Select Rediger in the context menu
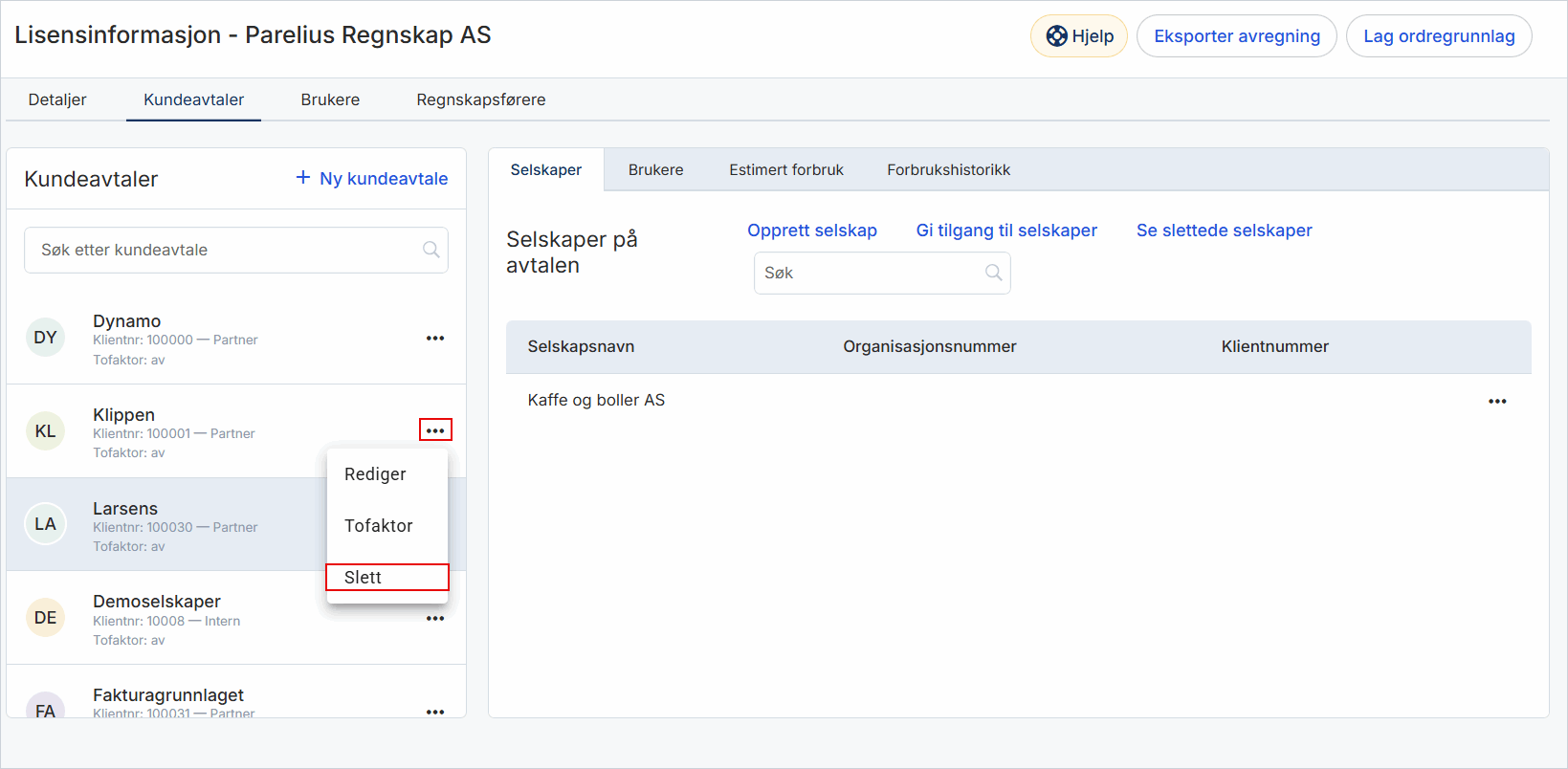Viewport: 1568px width, 769px height. coord(375,474)
